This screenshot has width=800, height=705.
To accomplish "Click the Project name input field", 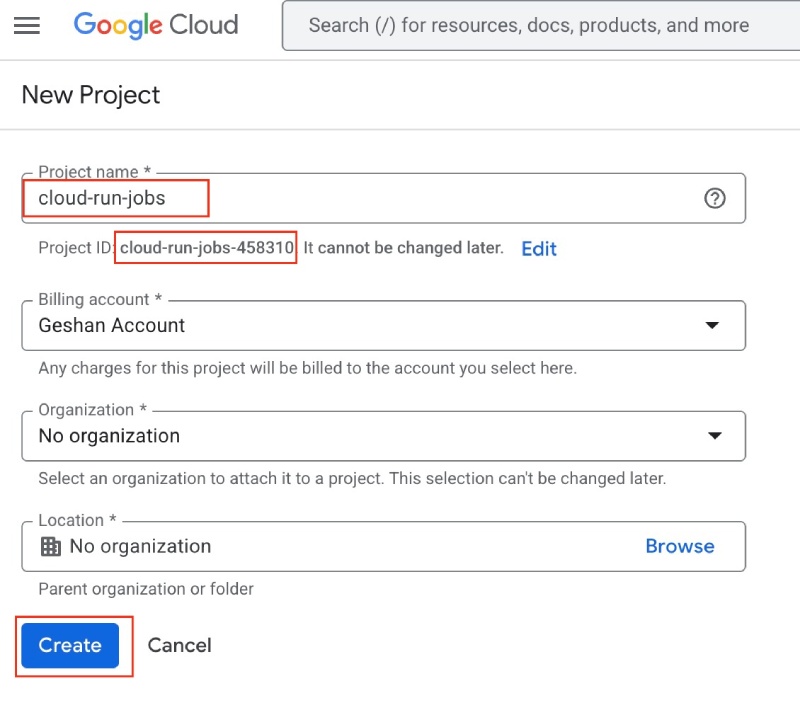I will (x=300, y=198).
